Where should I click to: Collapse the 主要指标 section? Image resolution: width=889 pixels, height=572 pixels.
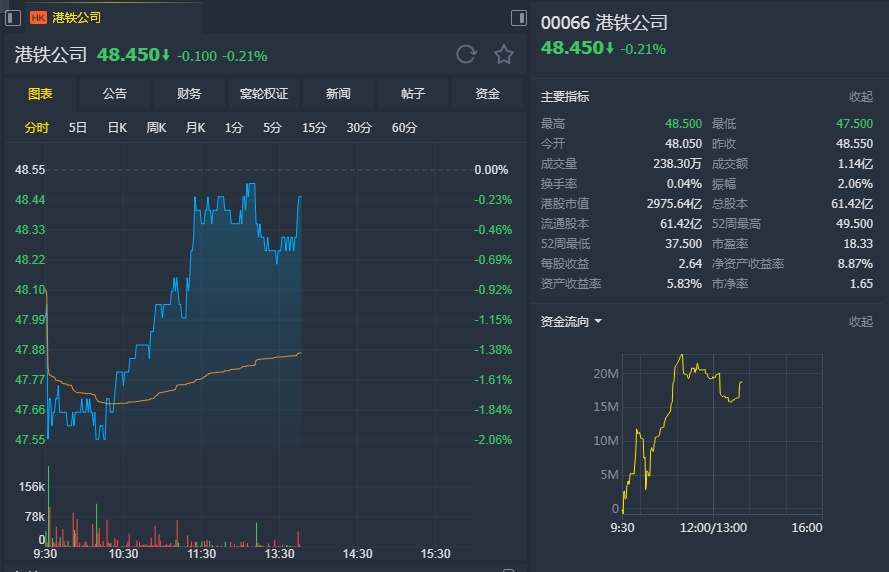(x=860, y=97)
